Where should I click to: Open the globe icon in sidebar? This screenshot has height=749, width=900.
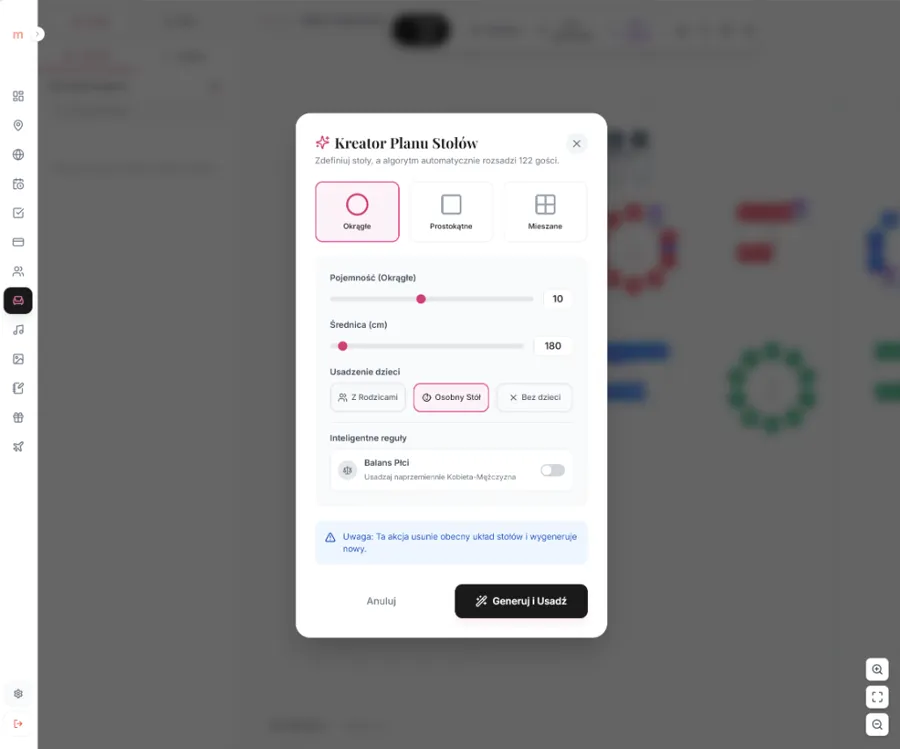[18, 155]
